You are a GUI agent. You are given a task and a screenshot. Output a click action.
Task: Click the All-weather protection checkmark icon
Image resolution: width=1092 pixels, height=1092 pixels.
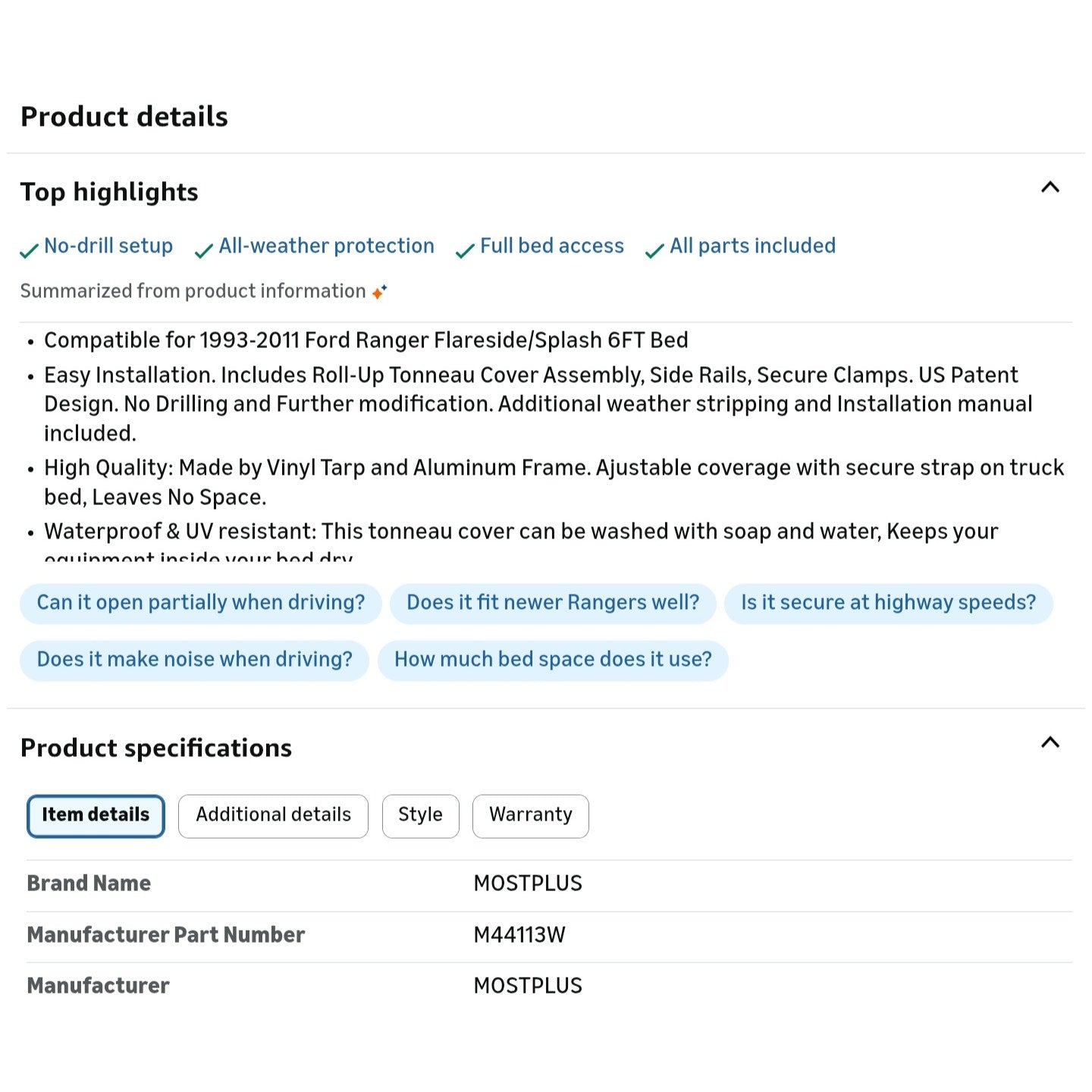[x=203, y=250]
